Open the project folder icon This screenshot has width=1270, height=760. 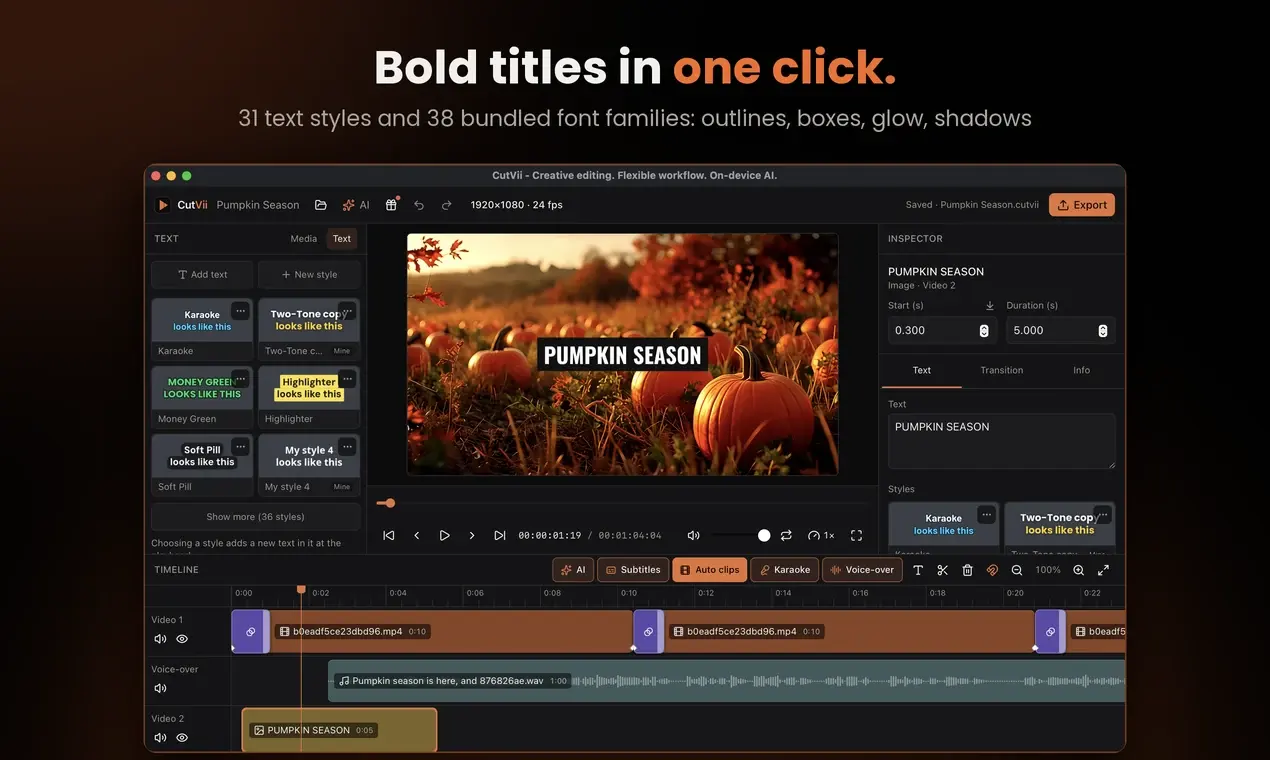point(321,205)
